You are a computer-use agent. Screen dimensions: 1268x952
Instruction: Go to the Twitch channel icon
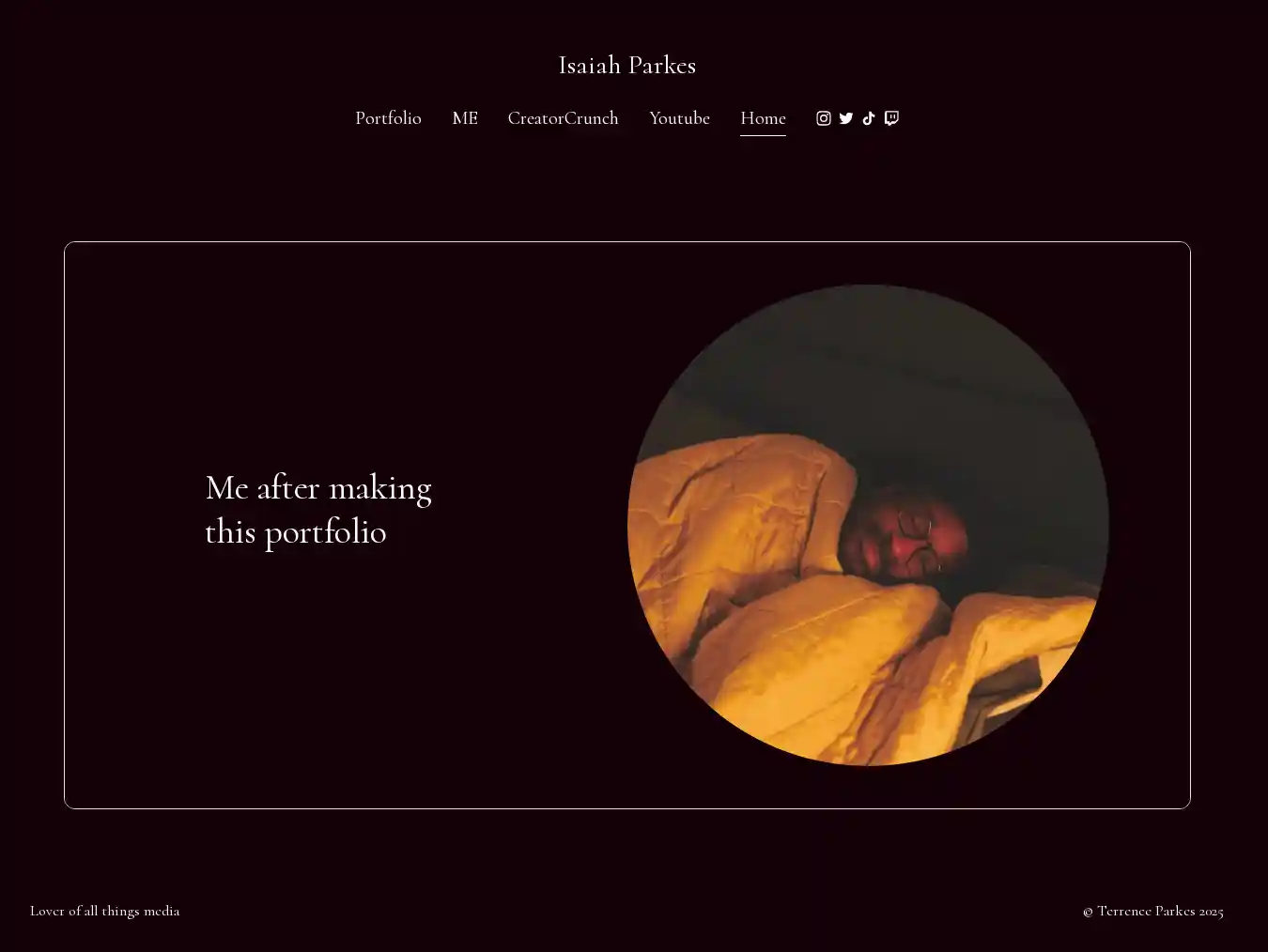point(891,118)
